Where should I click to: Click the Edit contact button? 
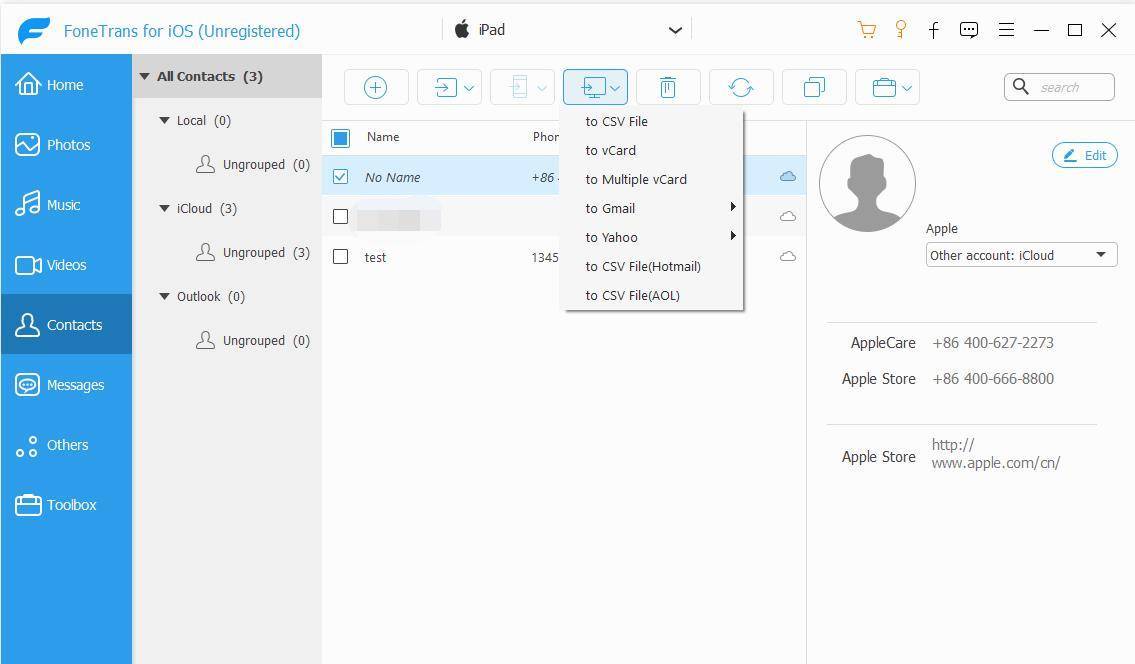tap(1084, 155)
